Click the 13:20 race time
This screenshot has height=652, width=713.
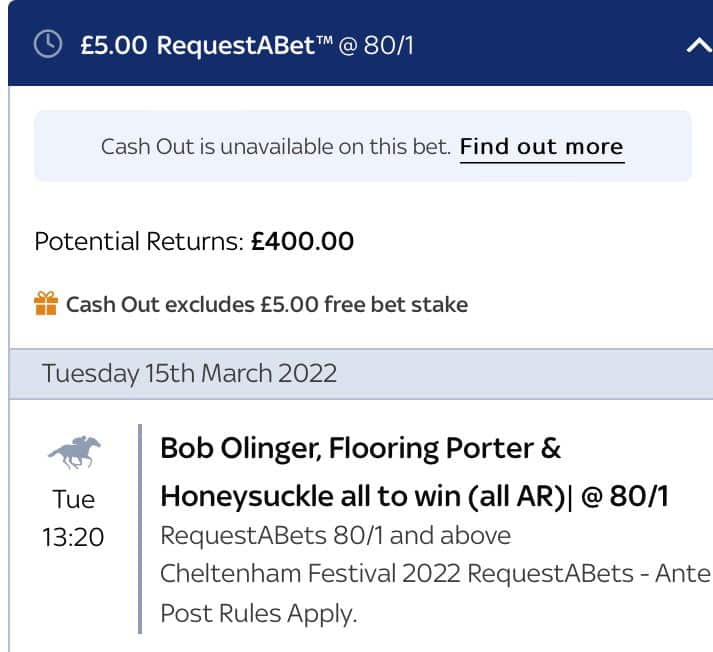73,537
